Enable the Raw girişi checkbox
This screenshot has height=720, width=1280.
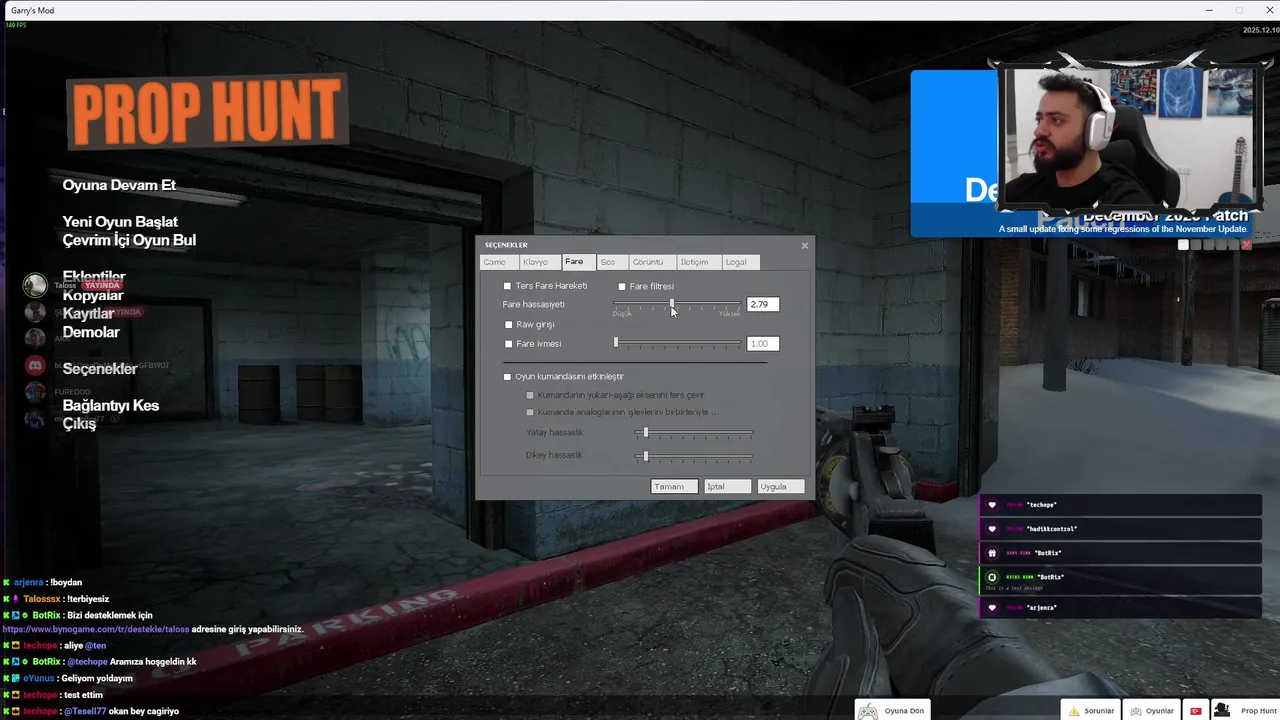[508, 324]
